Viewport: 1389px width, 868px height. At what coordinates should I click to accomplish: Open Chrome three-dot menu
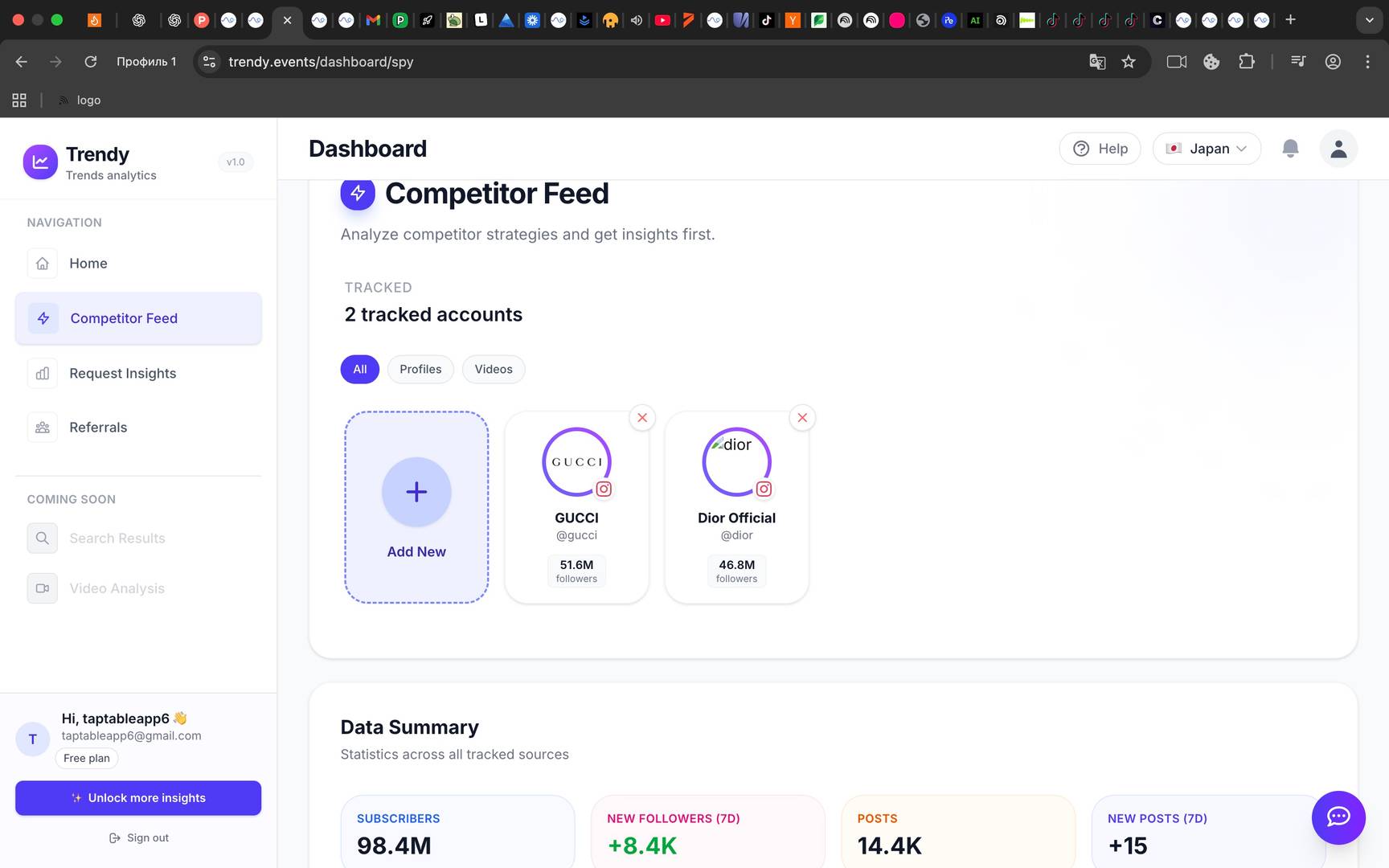pos(1367,62)
